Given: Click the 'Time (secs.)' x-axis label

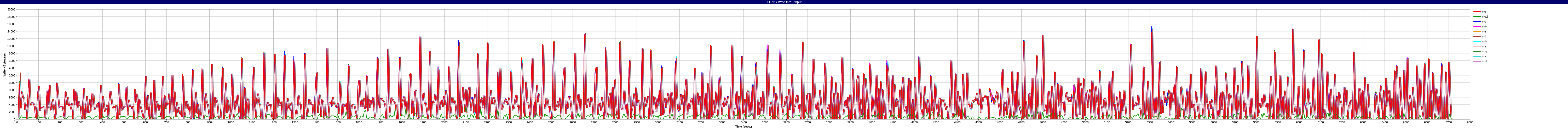Looking at the screenshot, I should [743, 127].
